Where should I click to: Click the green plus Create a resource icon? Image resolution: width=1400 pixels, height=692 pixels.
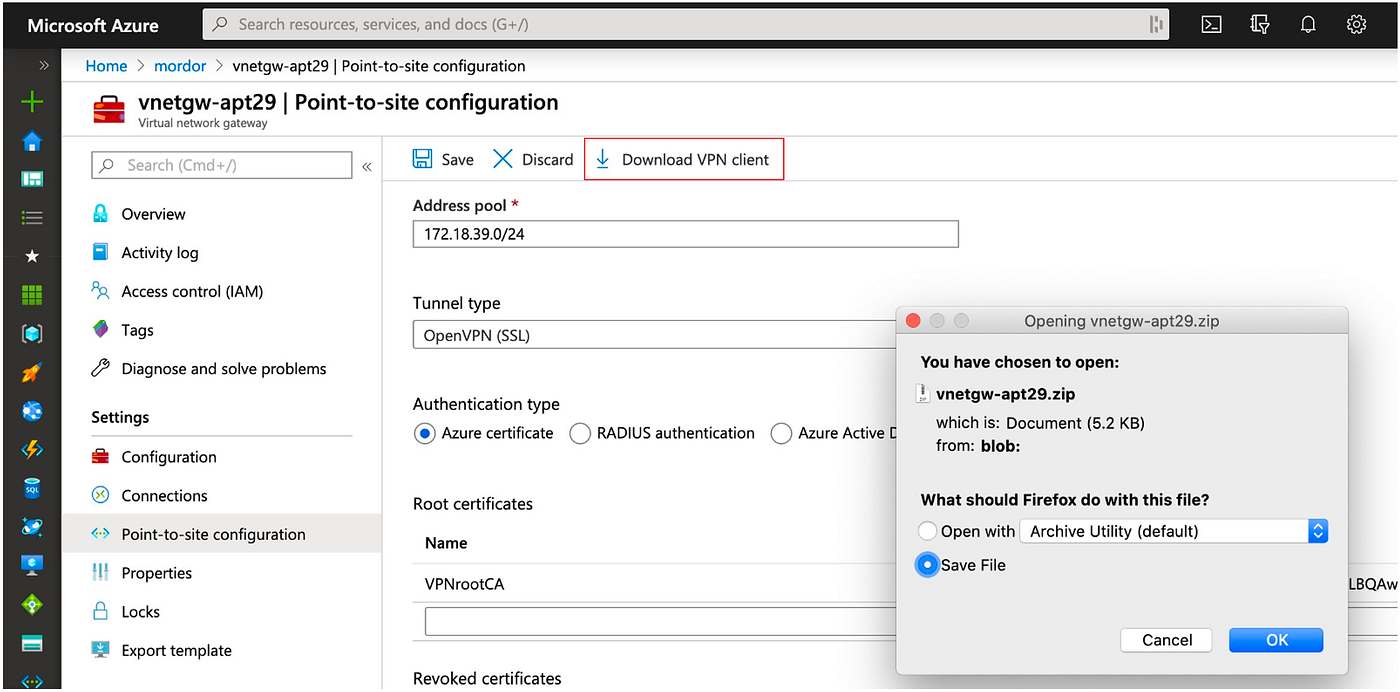[x=32, y=102]
